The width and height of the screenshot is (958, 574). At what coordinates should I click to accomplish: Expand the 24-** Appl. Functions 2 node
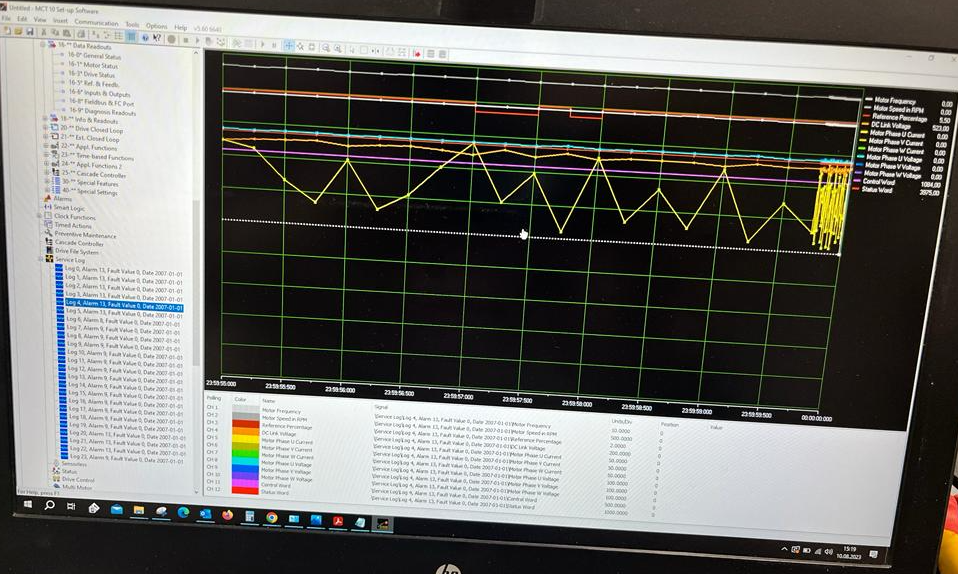point(47,163)
